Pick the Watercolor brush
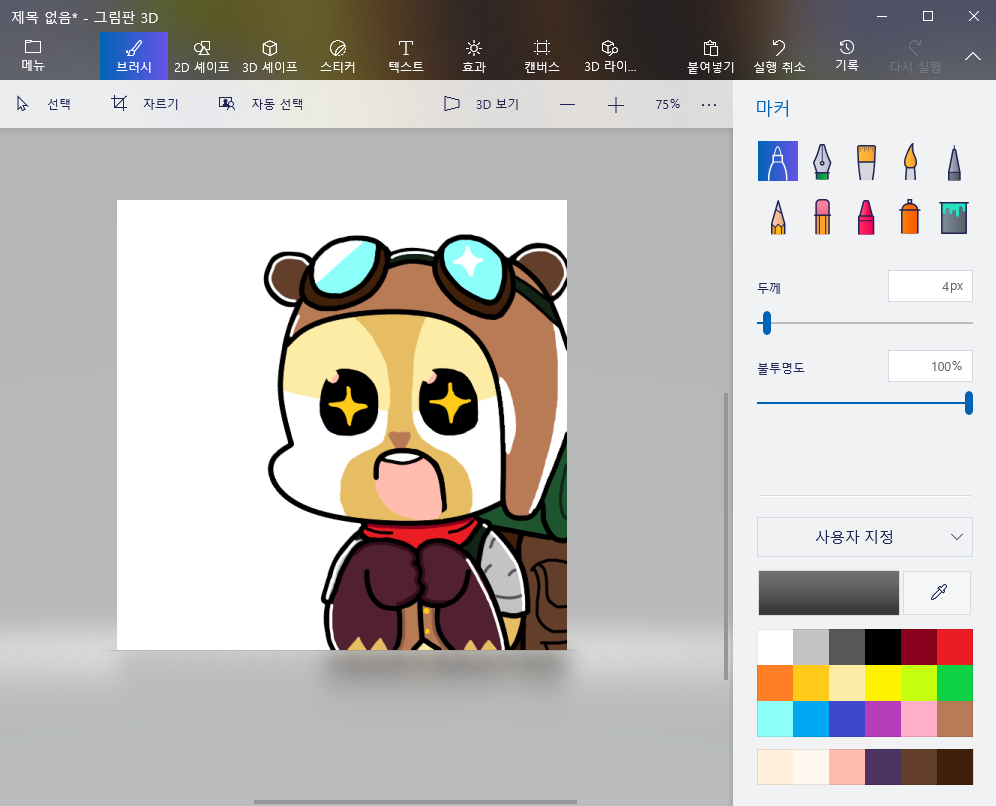Viewport: 996px width, 806px height. (910, 161)
